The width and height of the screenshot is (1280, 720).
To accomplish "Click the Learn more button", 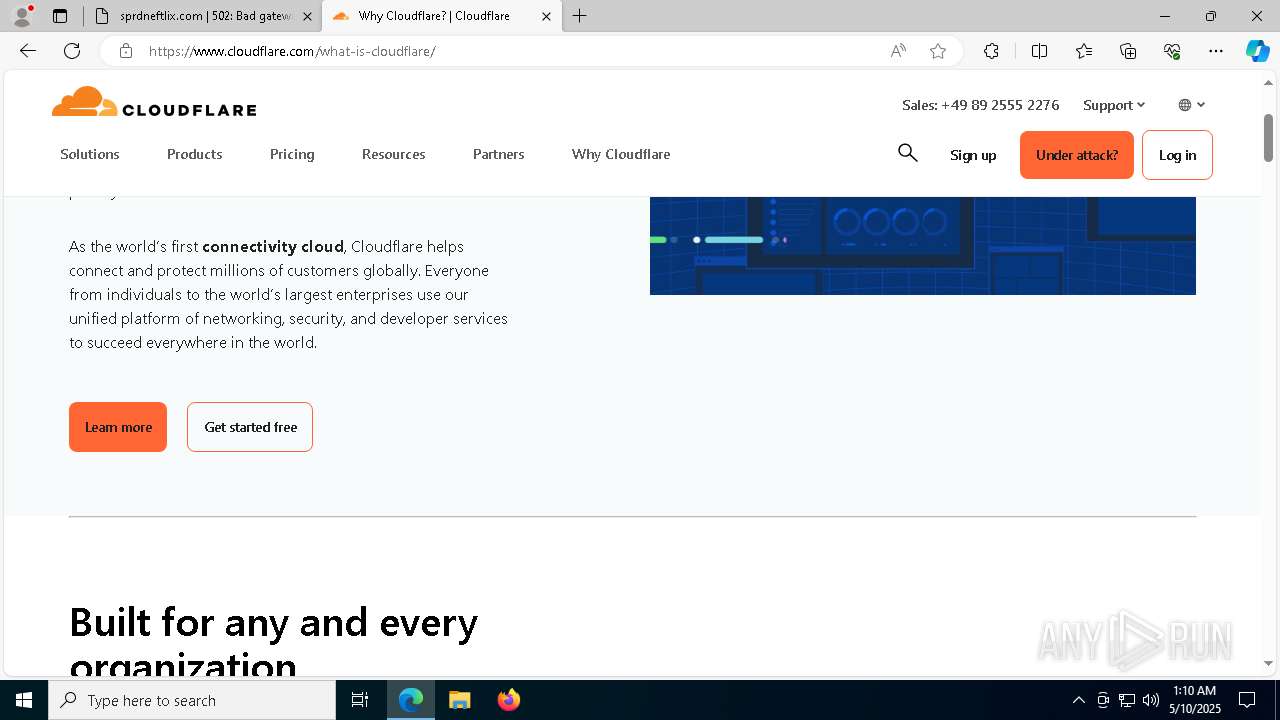I will point(118,427).
